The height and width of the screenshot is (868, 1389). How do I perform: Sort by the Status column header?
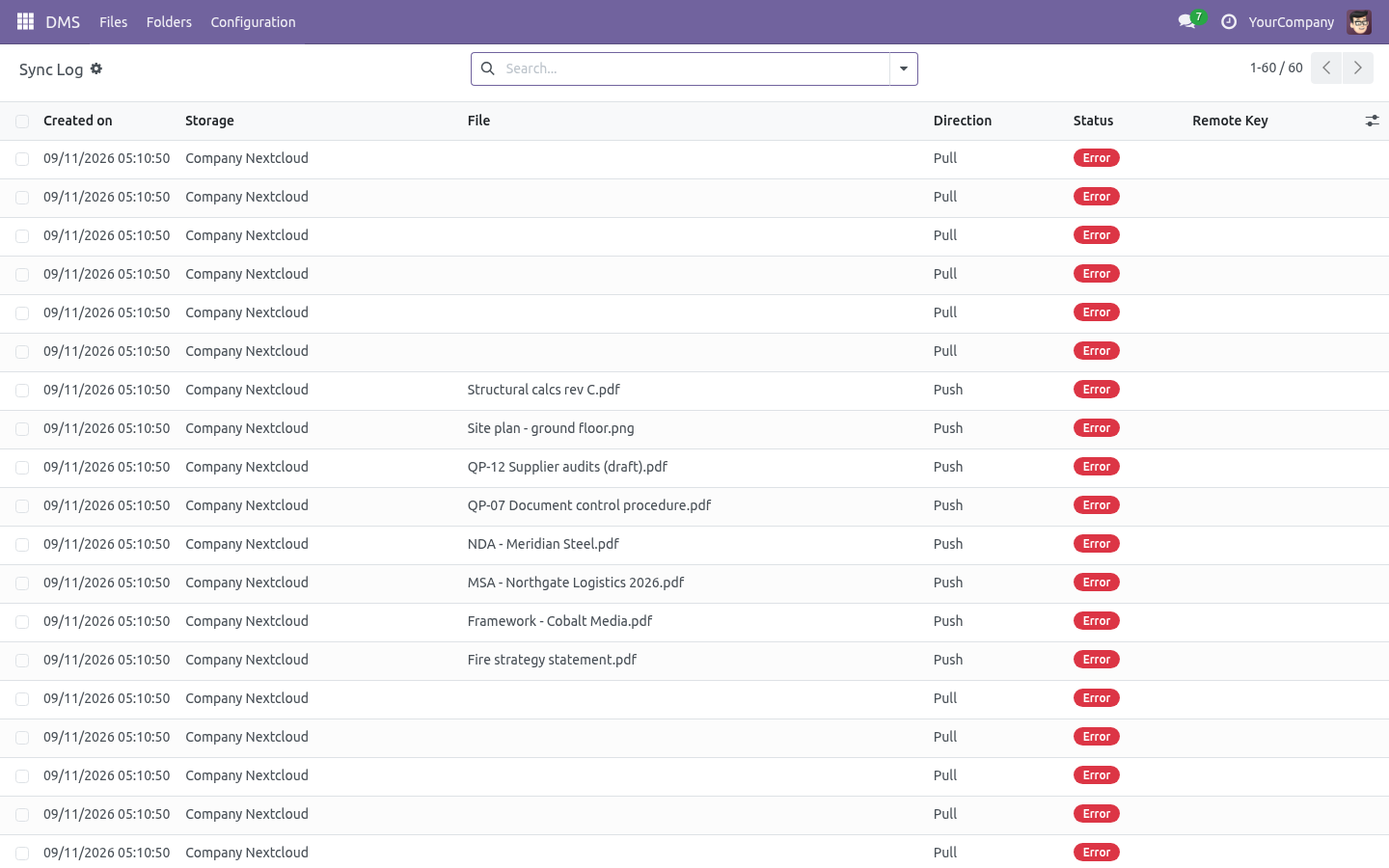coord(1093,121)
